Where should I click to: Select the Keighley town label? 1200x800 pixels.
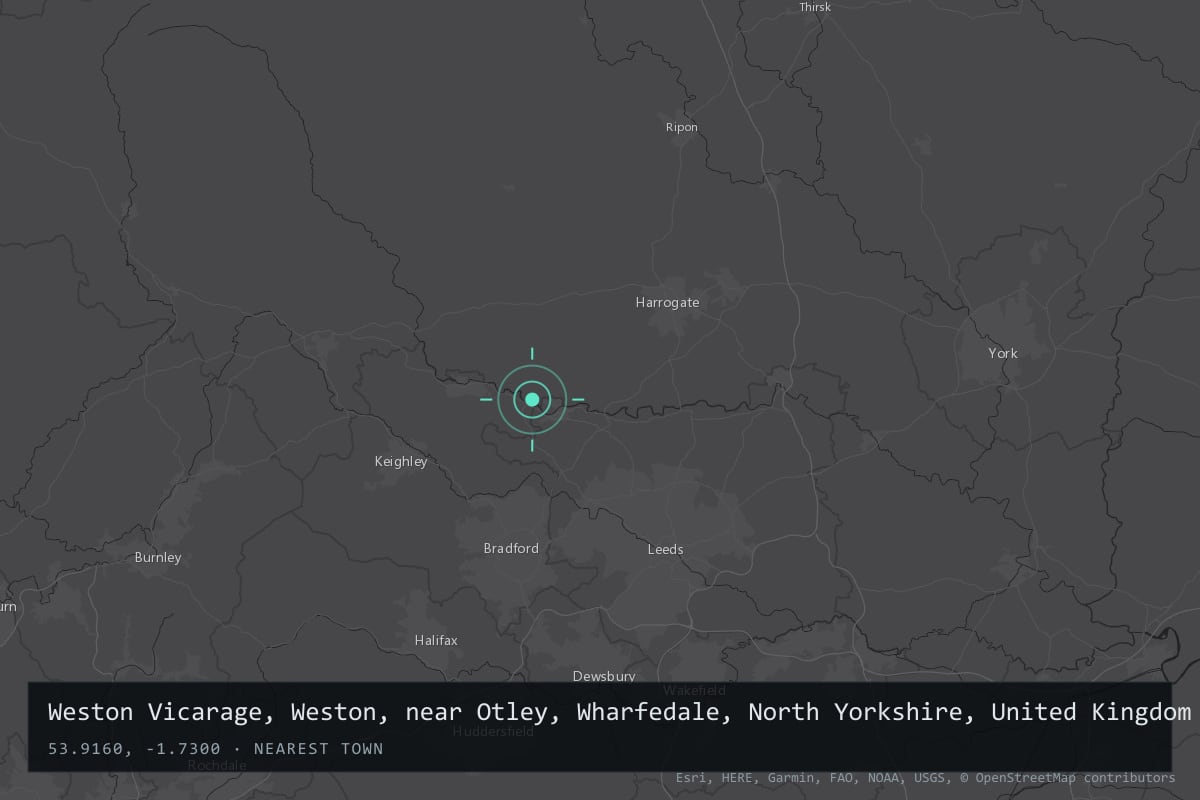[401, 461]
